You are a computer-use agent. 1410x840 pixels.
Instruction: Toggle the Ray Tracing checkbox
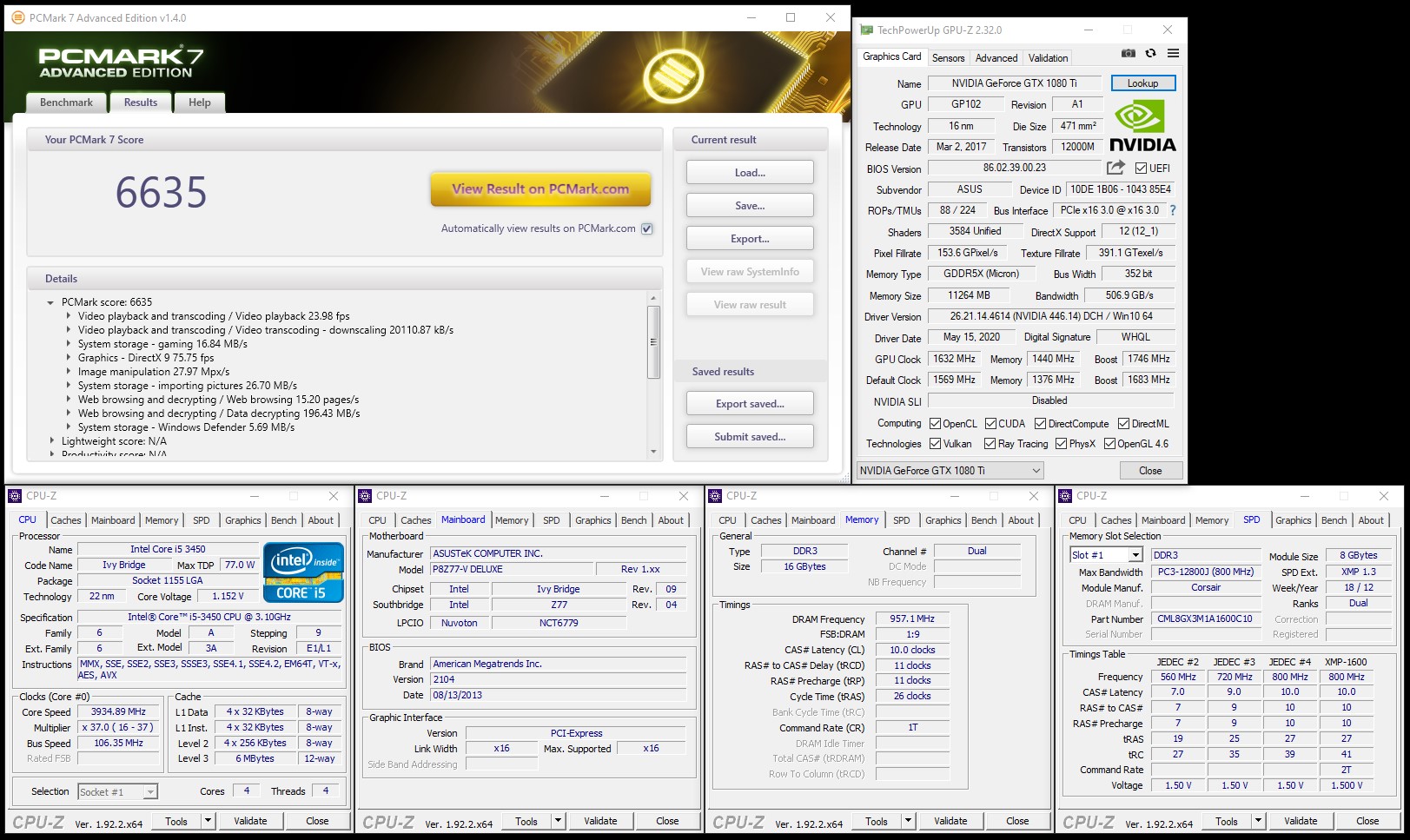(x=990, y=444)
